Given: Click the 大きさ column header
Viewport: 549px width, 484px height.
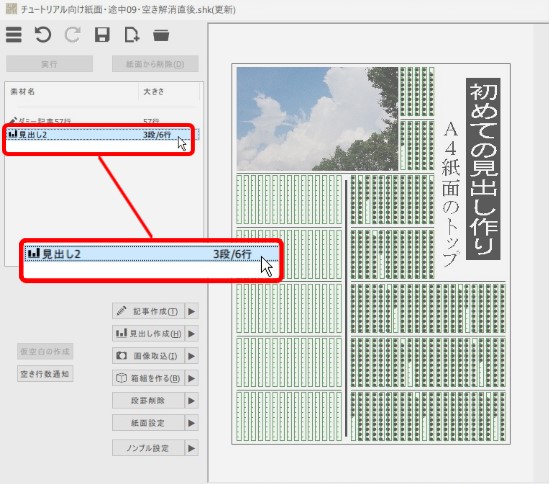Looking at the screenshot, I should click(153, 92).
